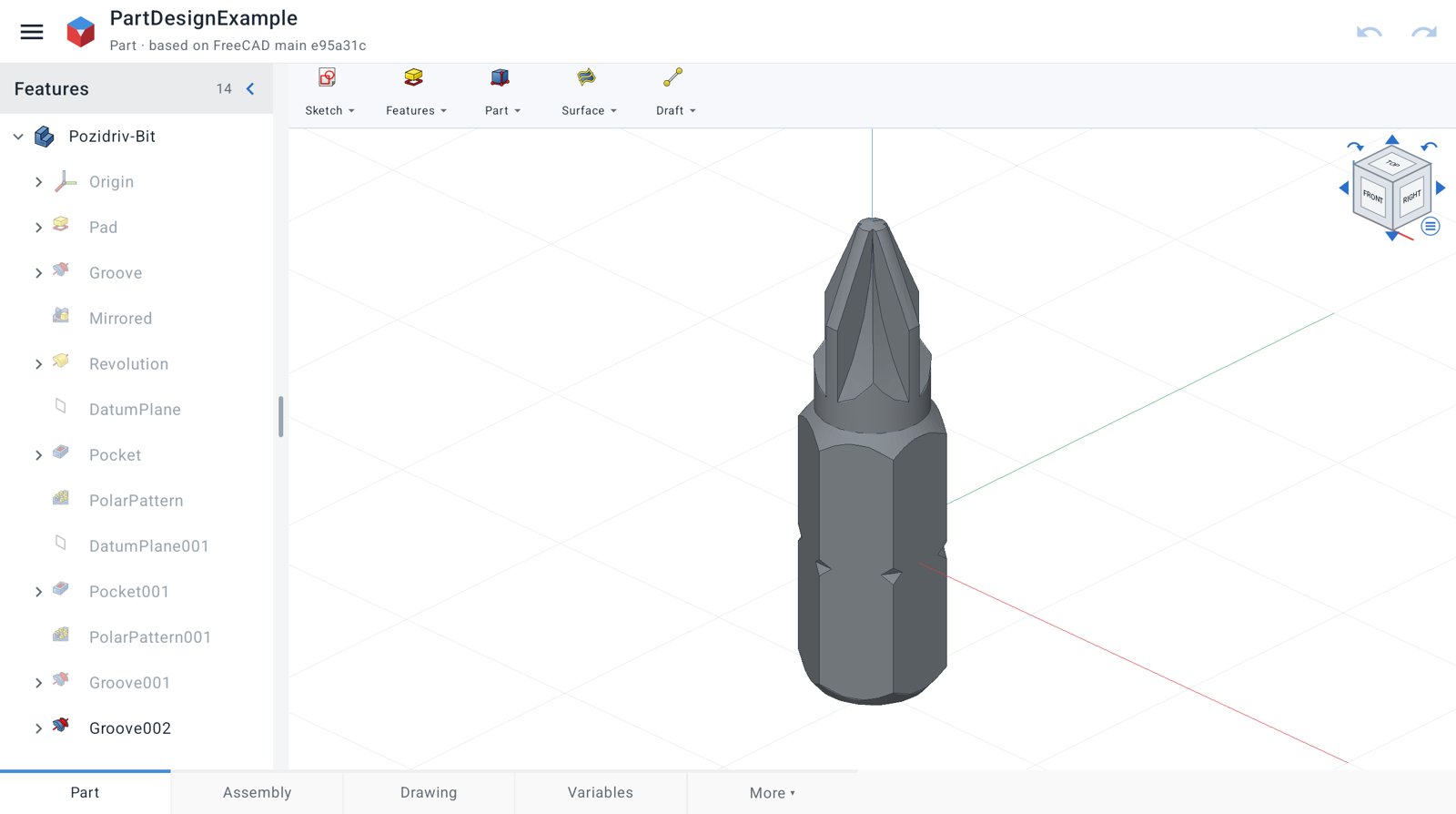This screenshot has height=814, width=1456.
Task: Select the RIGHT face of navigation cube
Action: [x=1411, y=197]
